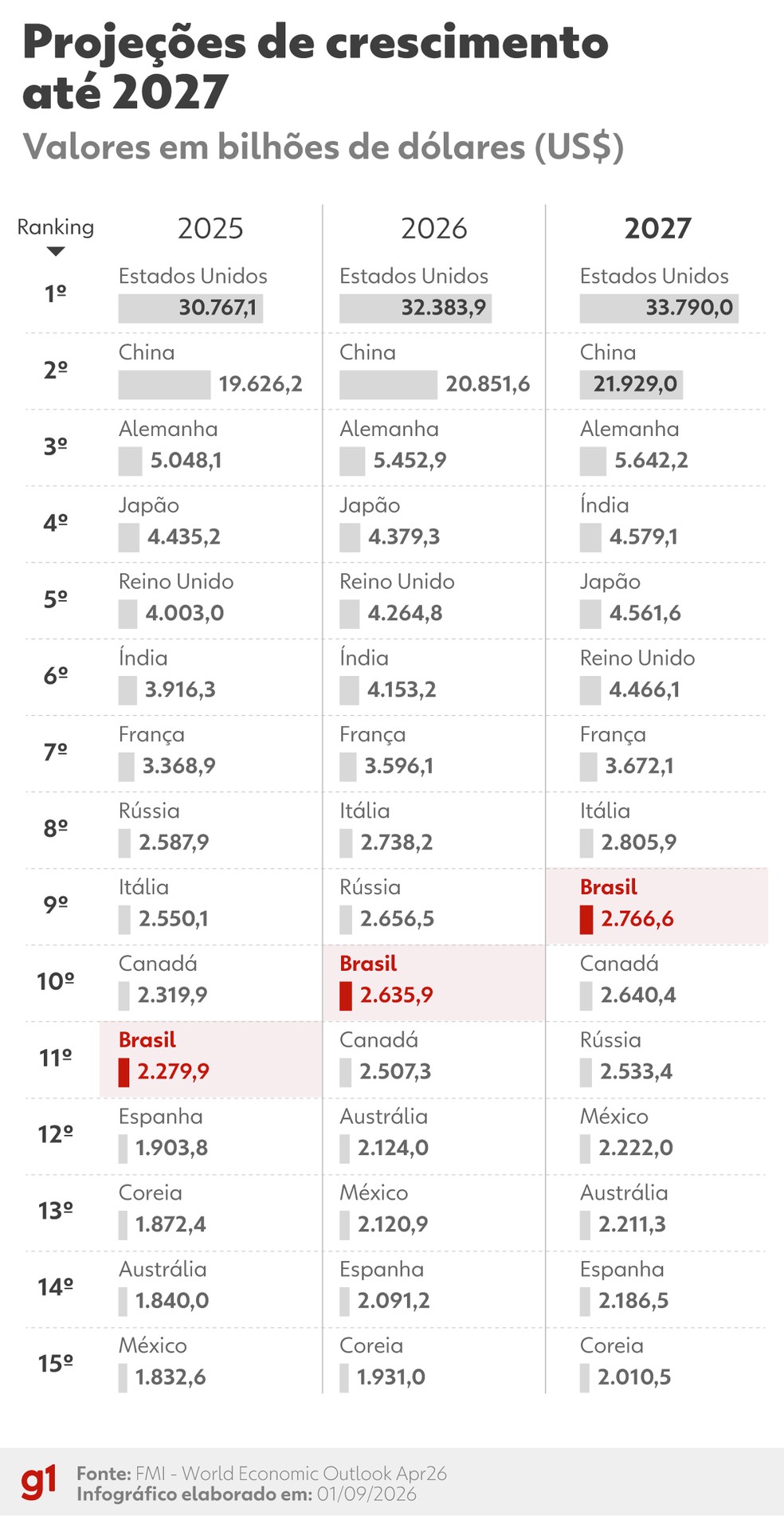Click the Ranking label

click(56, 227)
